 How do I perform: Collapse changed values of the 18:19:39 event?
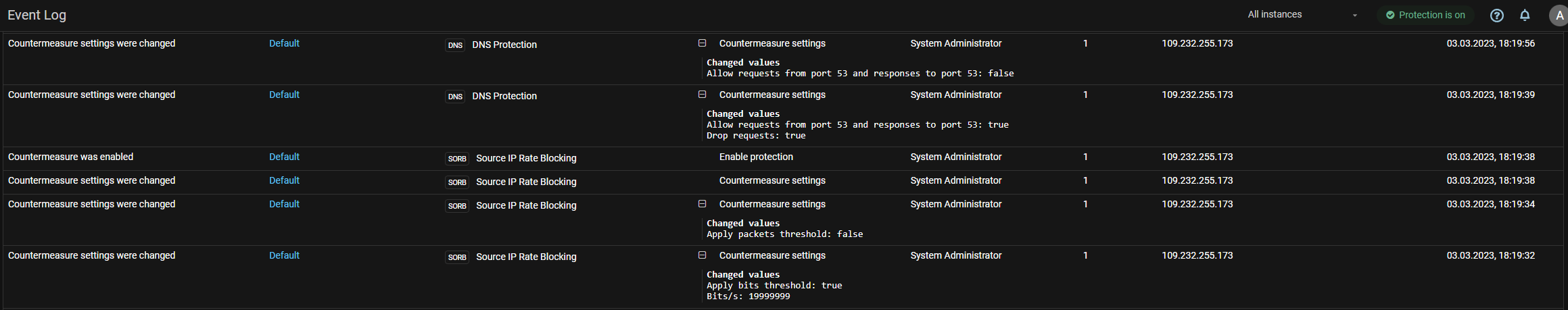pos(702,95)
